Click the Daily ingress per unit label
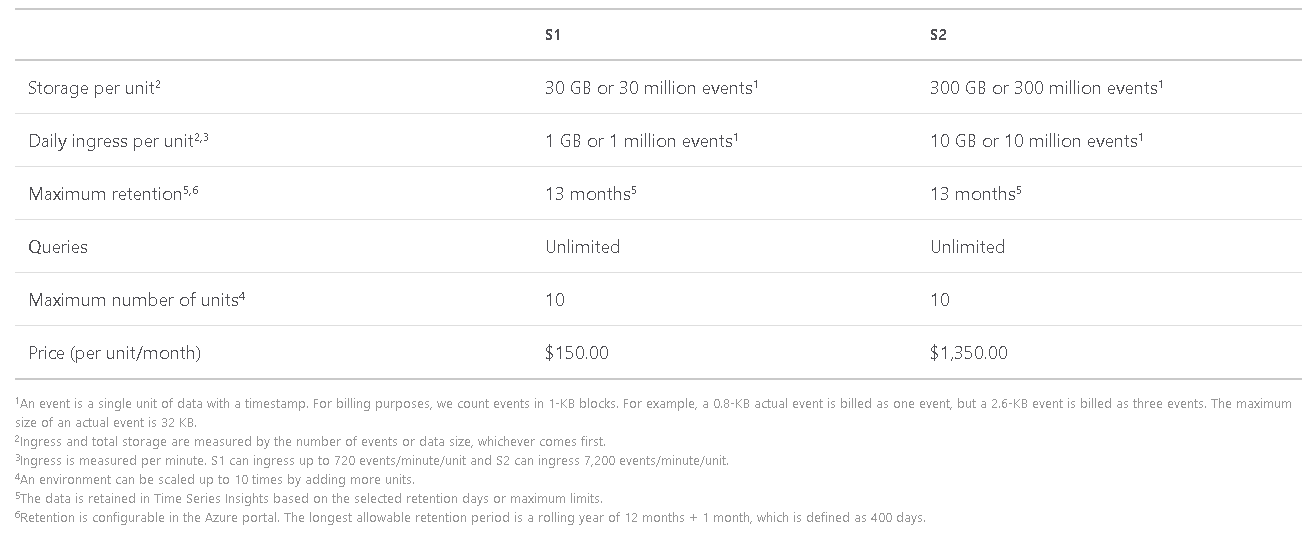The width and height of the screenshot is (1302, 538). pos(118,141)
